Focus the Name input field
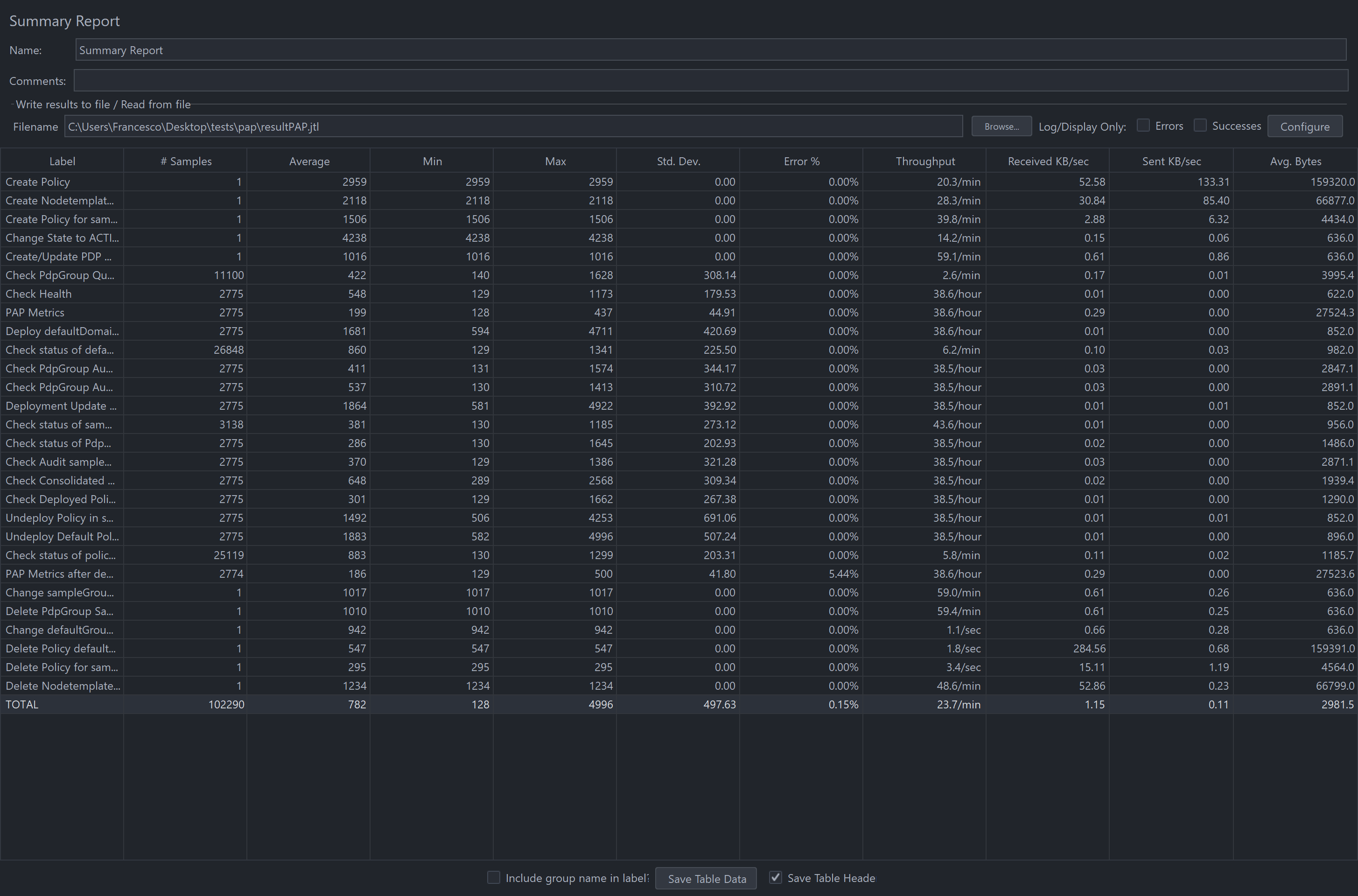Screen dimensions: 1358x896 click(x=711, y=50)
